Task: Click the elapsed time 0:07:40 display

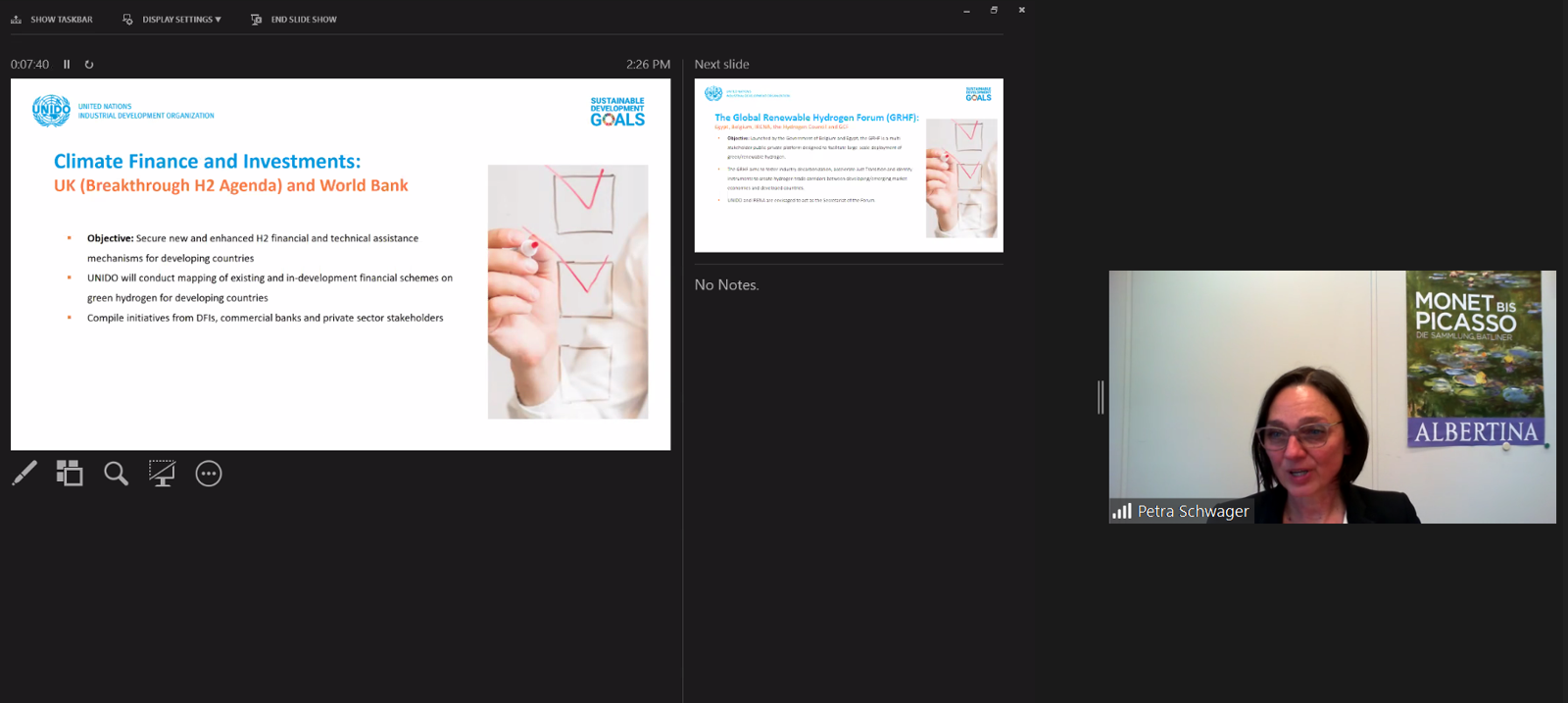Action: click(29, 65)
